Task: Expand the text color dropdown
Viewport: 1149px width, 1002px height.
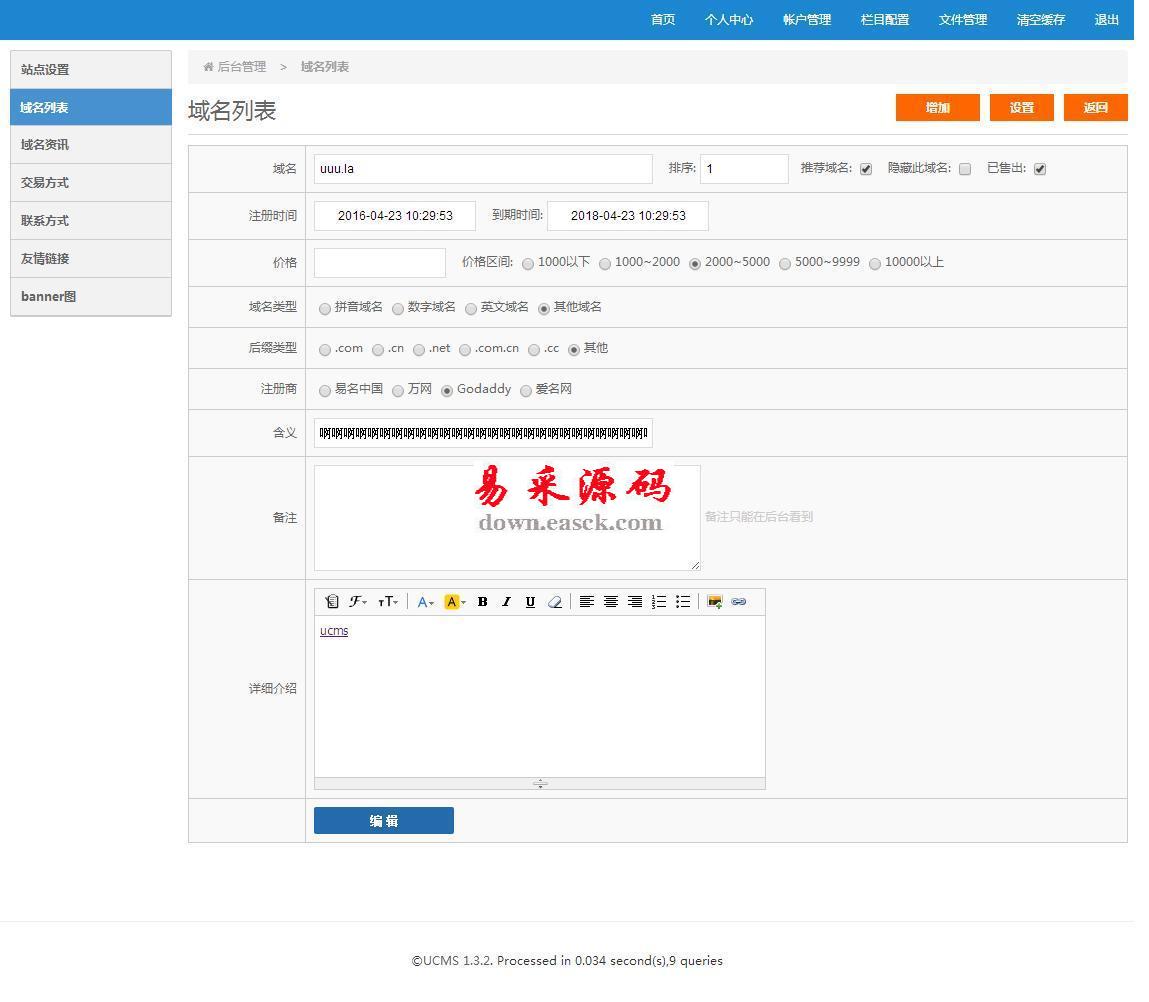Action: tap(426, 602)
